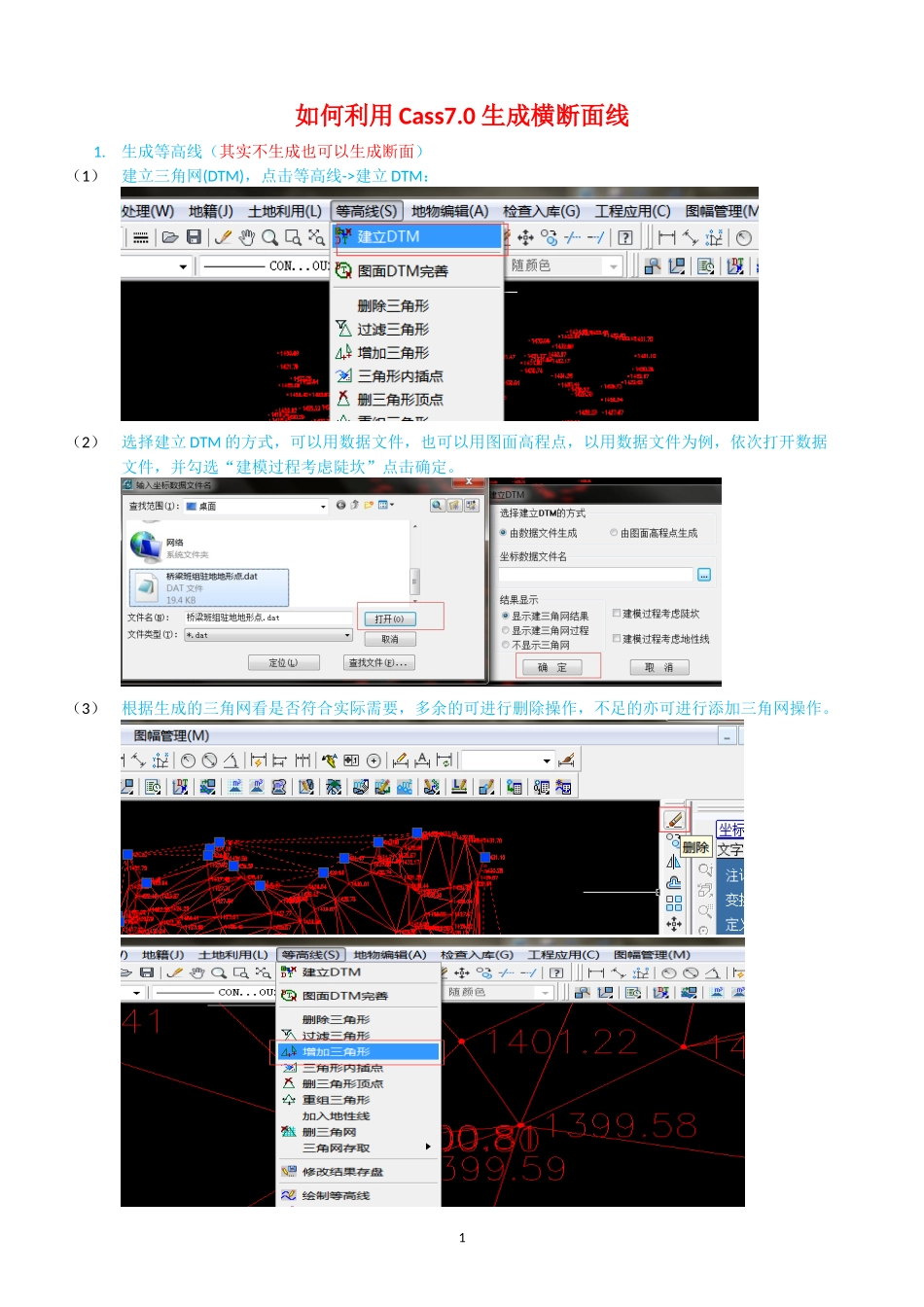Click the open folder icon in top CASS toolbar
The height and width of the screenshot is (1307, 924).
170,237
